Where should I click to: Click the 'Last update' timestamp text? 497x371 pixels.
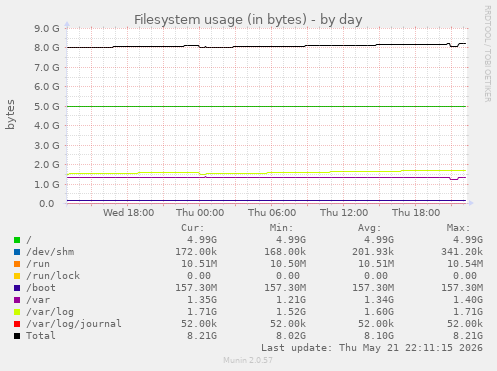point(372,348)
